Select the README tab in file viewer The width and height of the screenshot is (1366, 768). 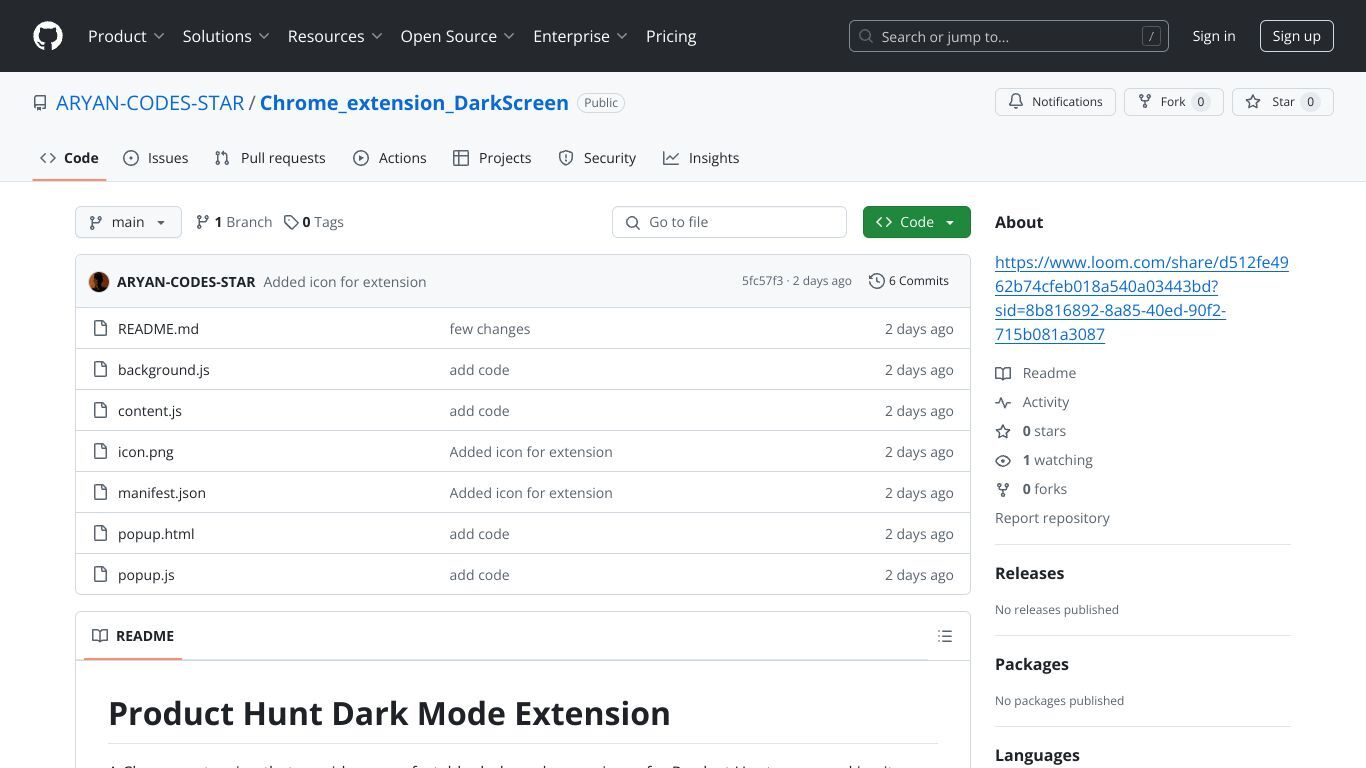tap(133, 636)
